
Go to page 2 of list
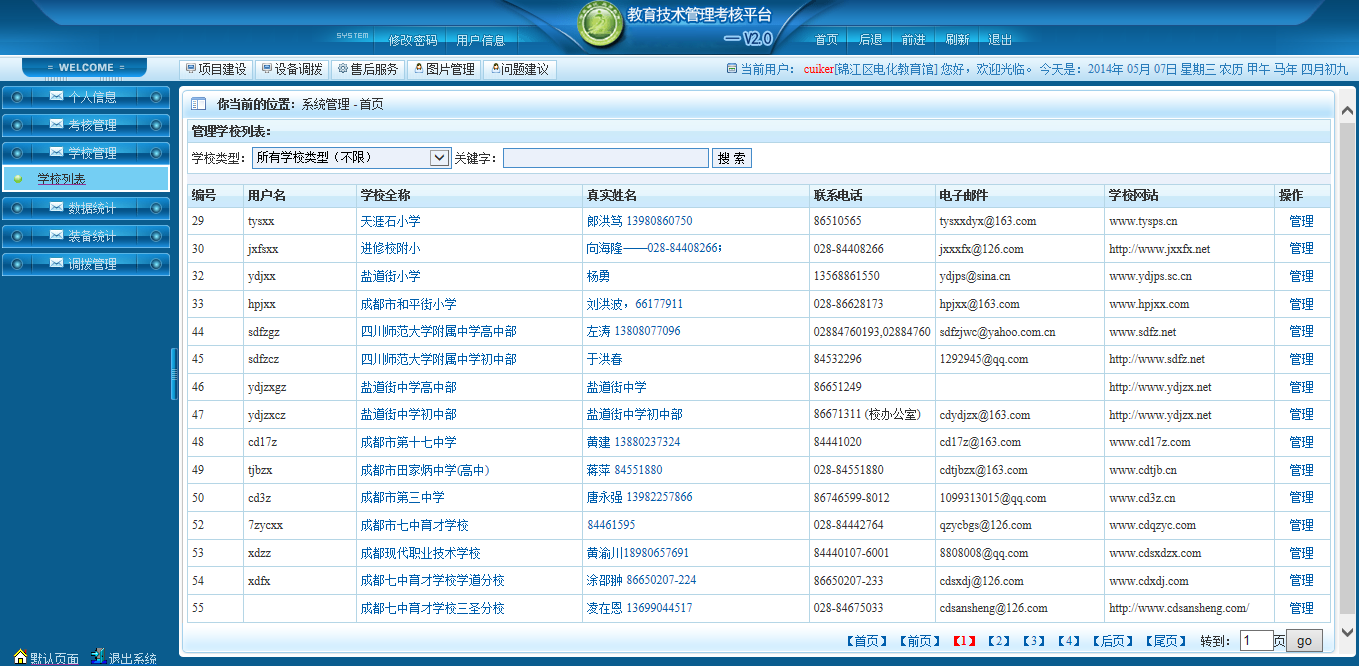(x=998, y=641)
